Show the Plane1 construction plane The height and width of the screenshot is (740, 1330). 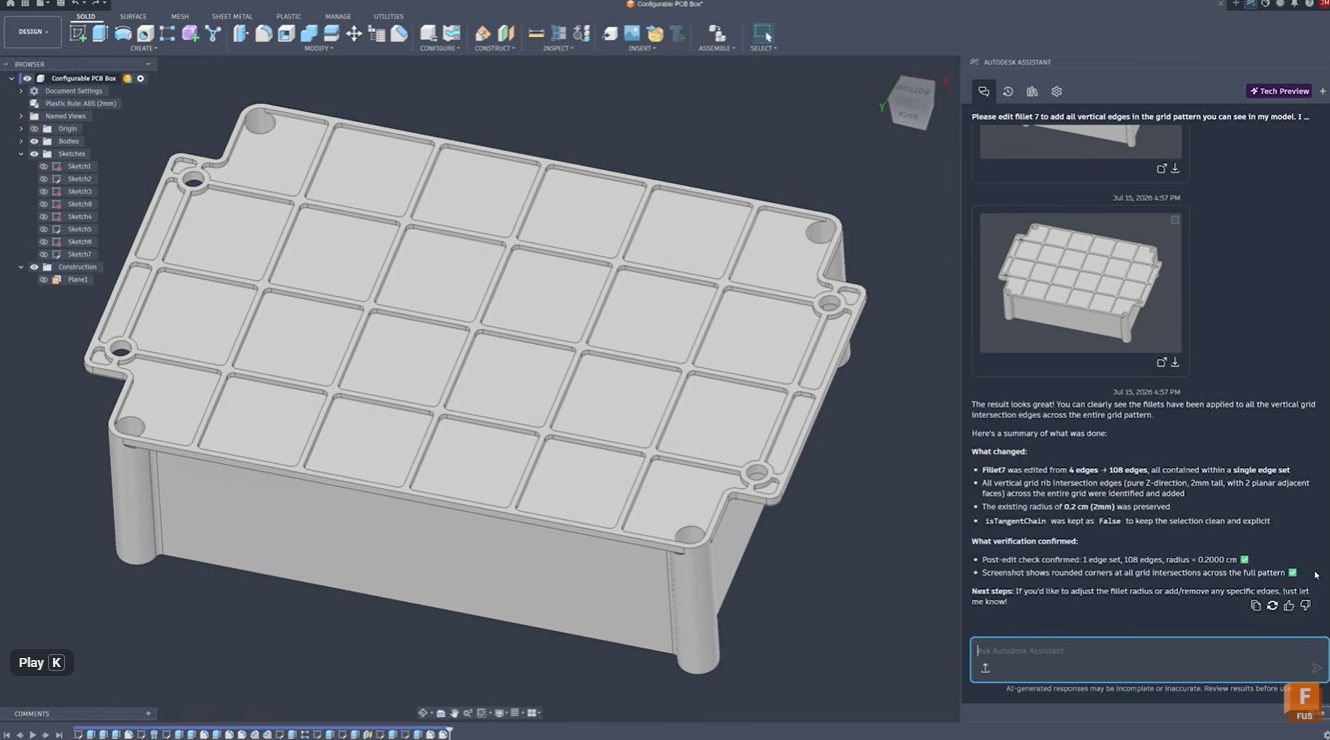[x=43, y=279]
